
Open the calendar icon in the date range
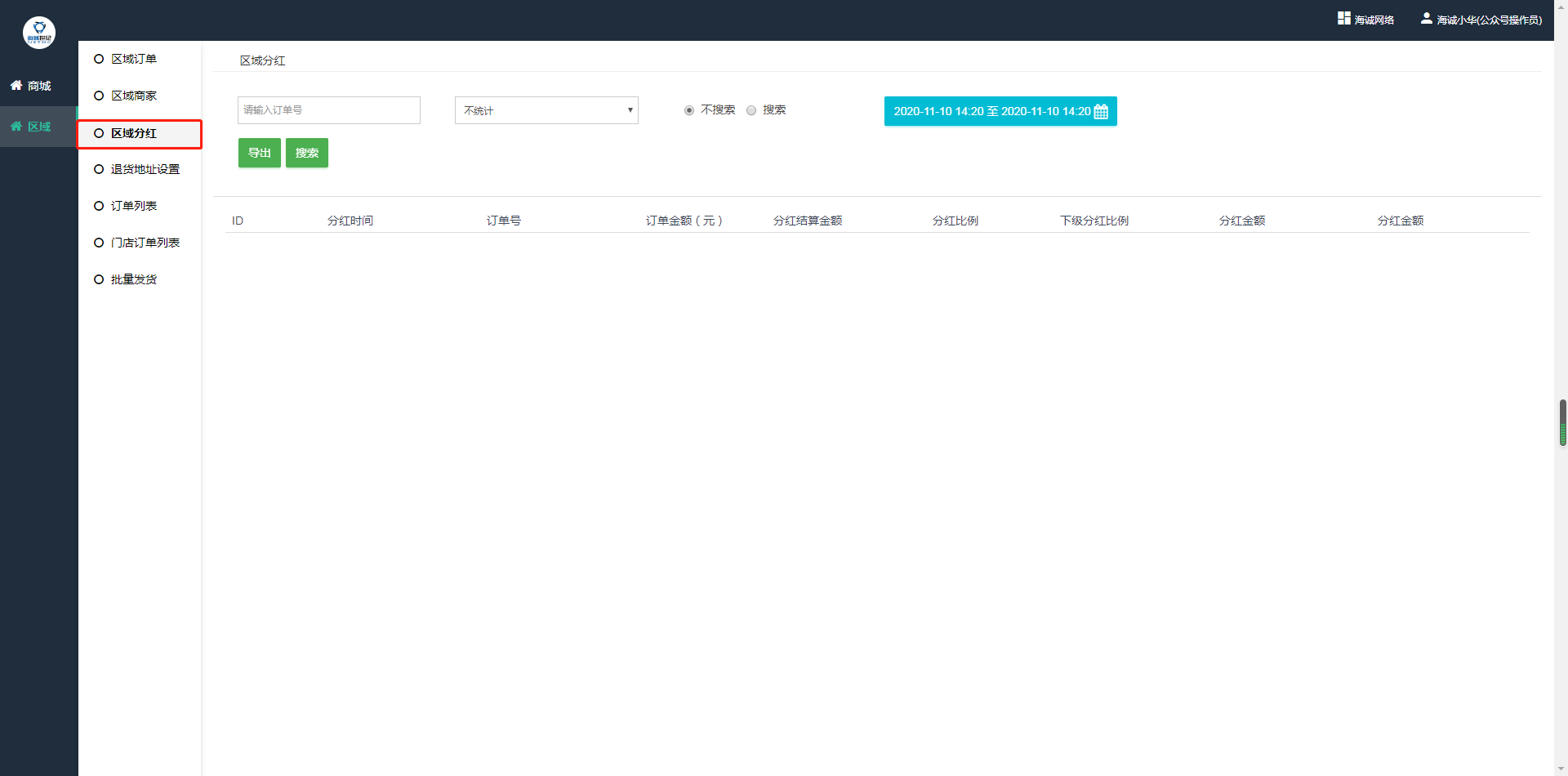pyautogui.click(x=1101, y=111)
